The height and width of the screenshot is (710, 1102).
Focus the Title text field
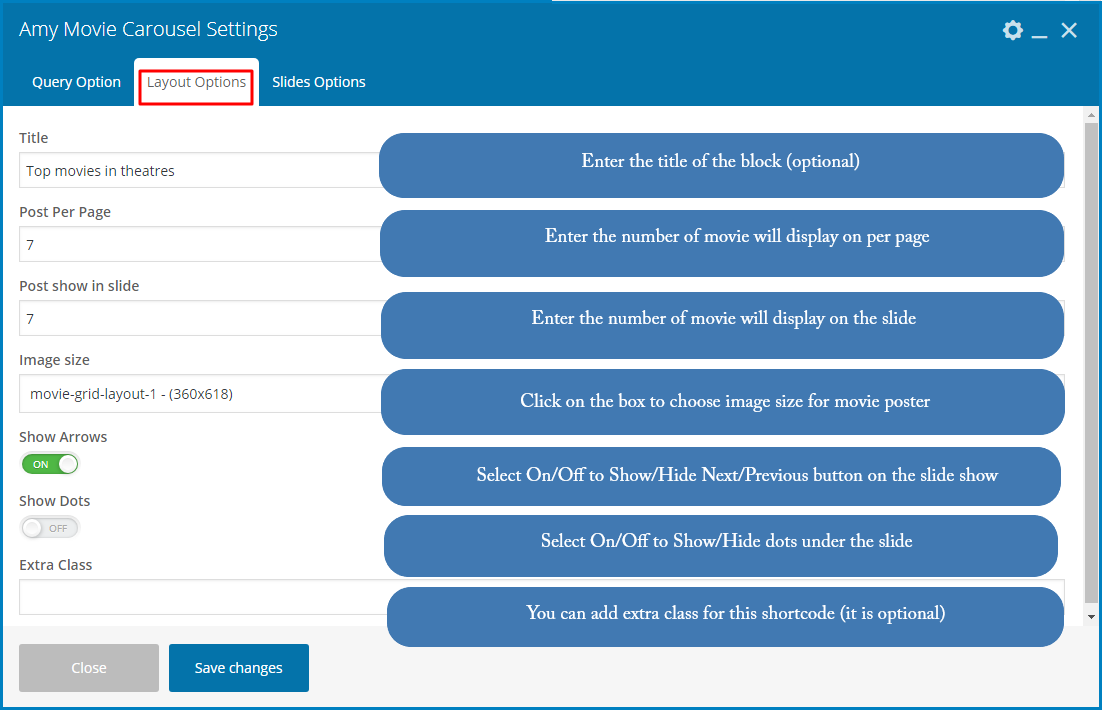point(198,171)
